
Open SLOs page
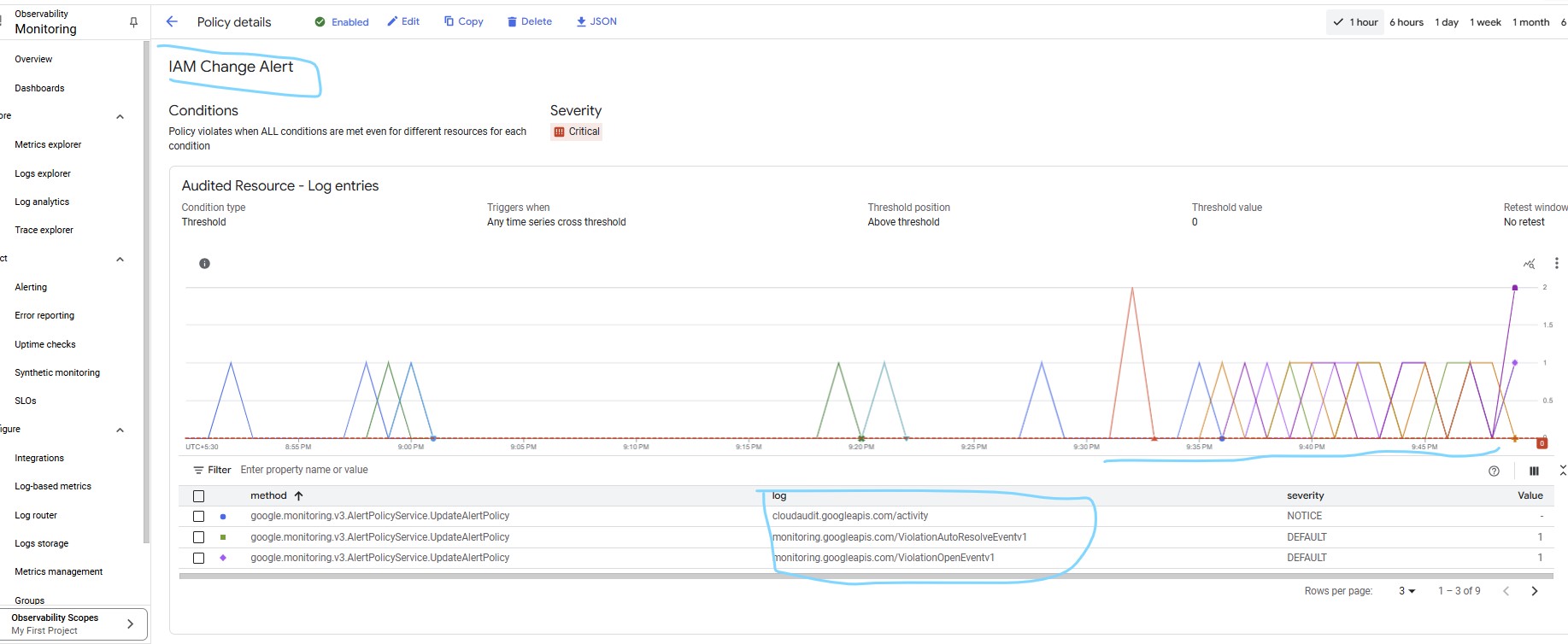26,401
